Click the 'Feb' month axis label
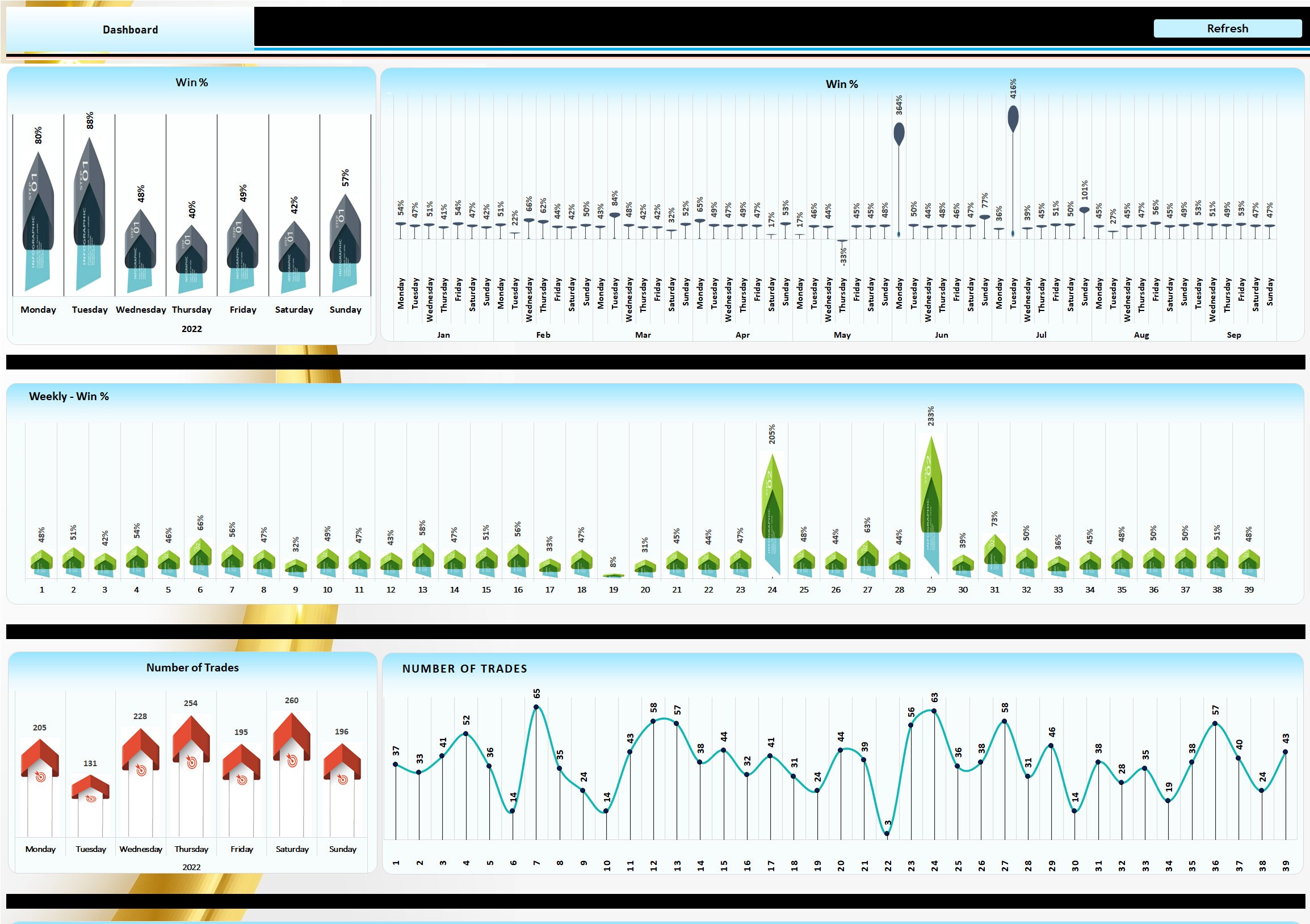Screen dimensions: 1310x924 click(543, 335)
